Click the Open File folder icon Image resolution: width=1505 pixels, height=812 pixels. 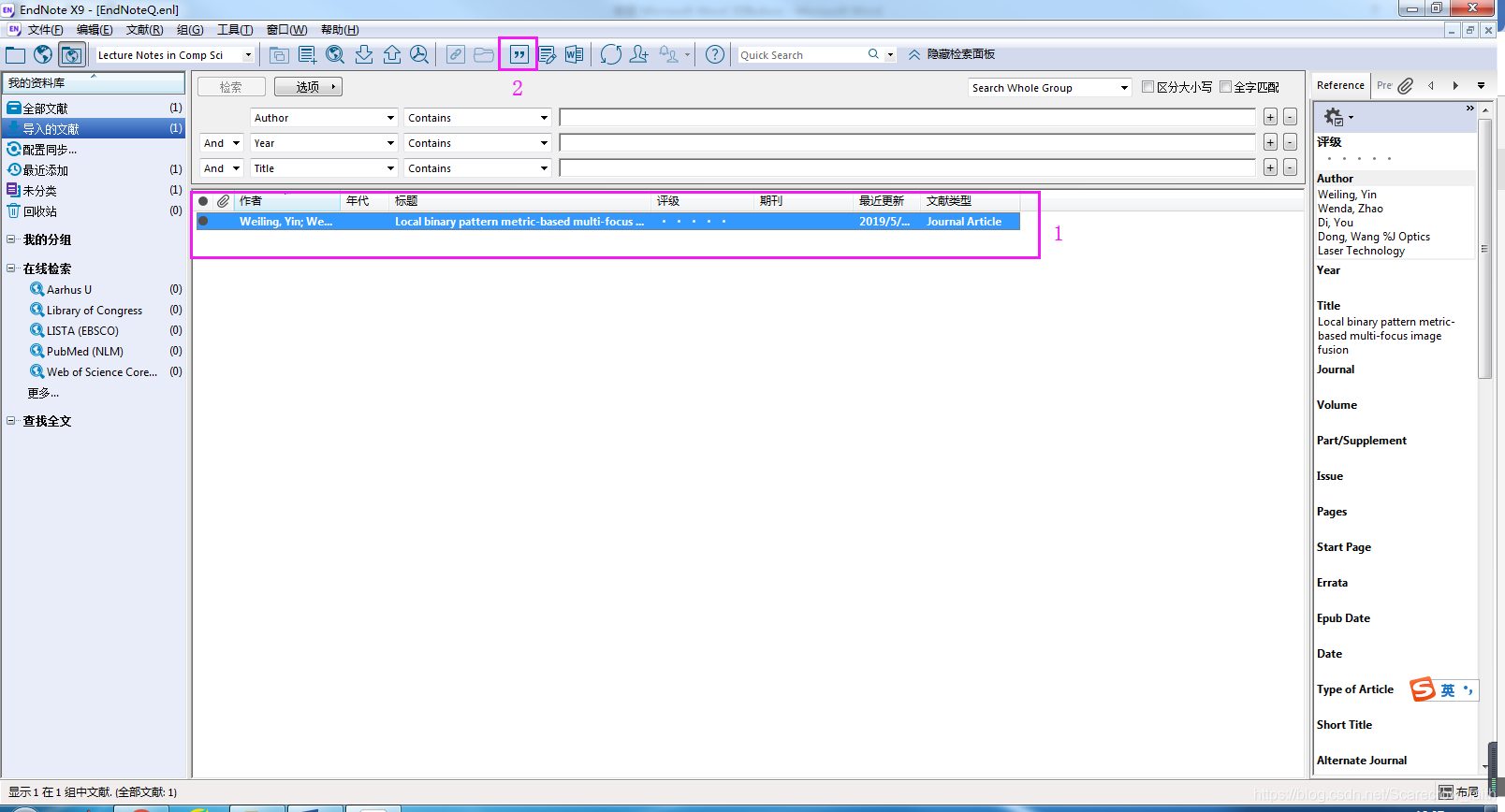(x=484, y=55)
